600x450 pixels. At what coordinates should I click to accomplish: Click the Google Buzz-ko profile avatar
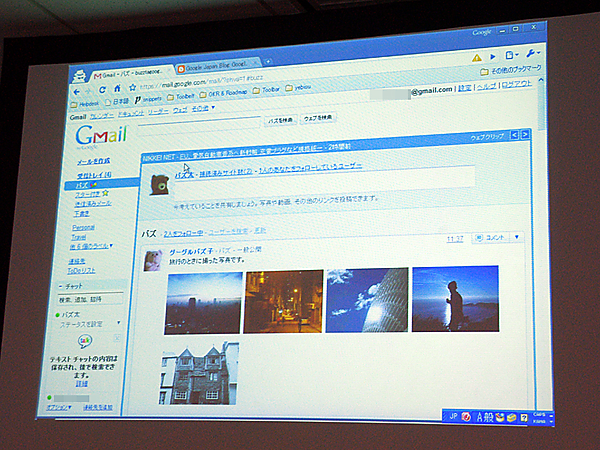click(153, 260)
